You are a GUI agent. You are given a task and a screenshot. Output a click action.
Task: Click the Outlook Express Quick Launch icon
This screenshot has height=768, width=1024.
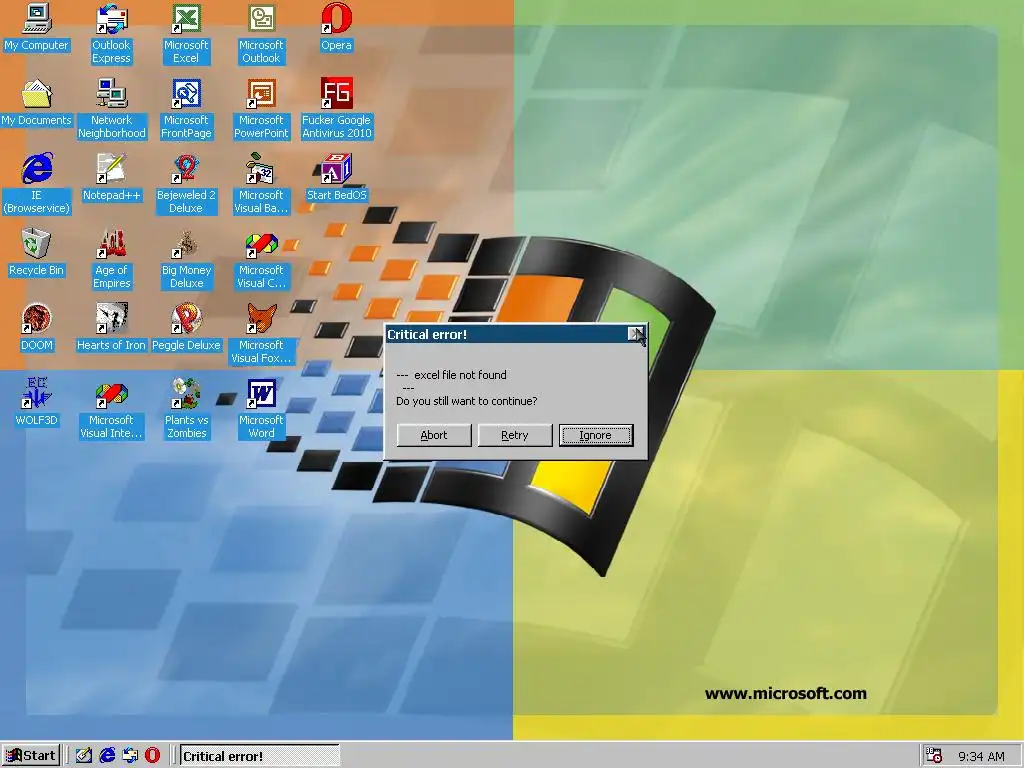[130, 756]
